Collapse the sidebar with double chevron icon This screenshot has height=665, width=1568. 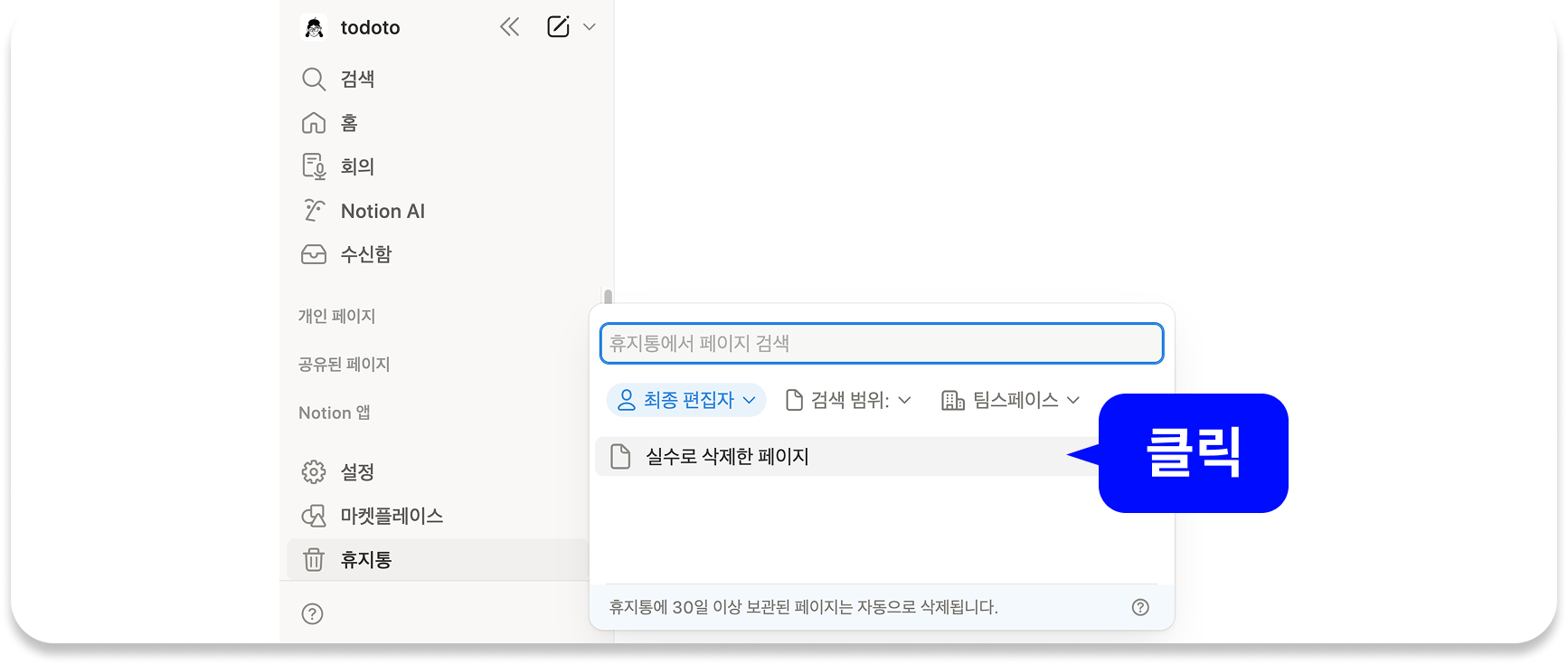[510, 27]
